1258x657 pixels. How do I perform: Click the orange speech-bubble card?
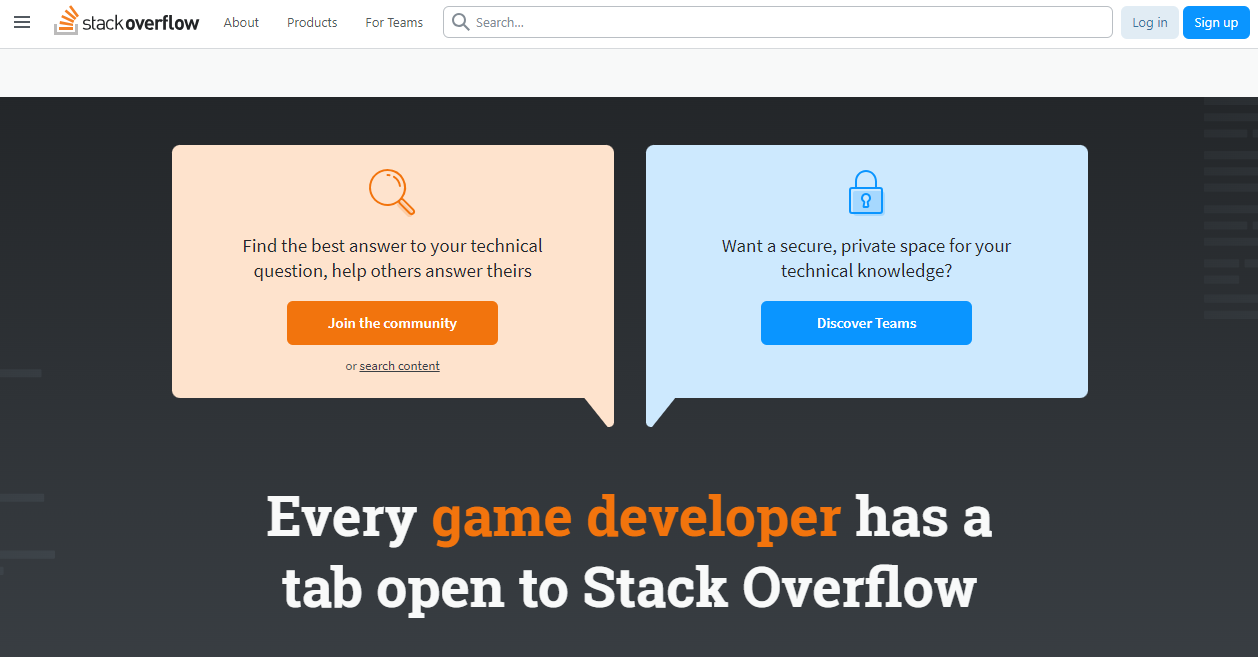pyautogui.click(x=392, y=270)
